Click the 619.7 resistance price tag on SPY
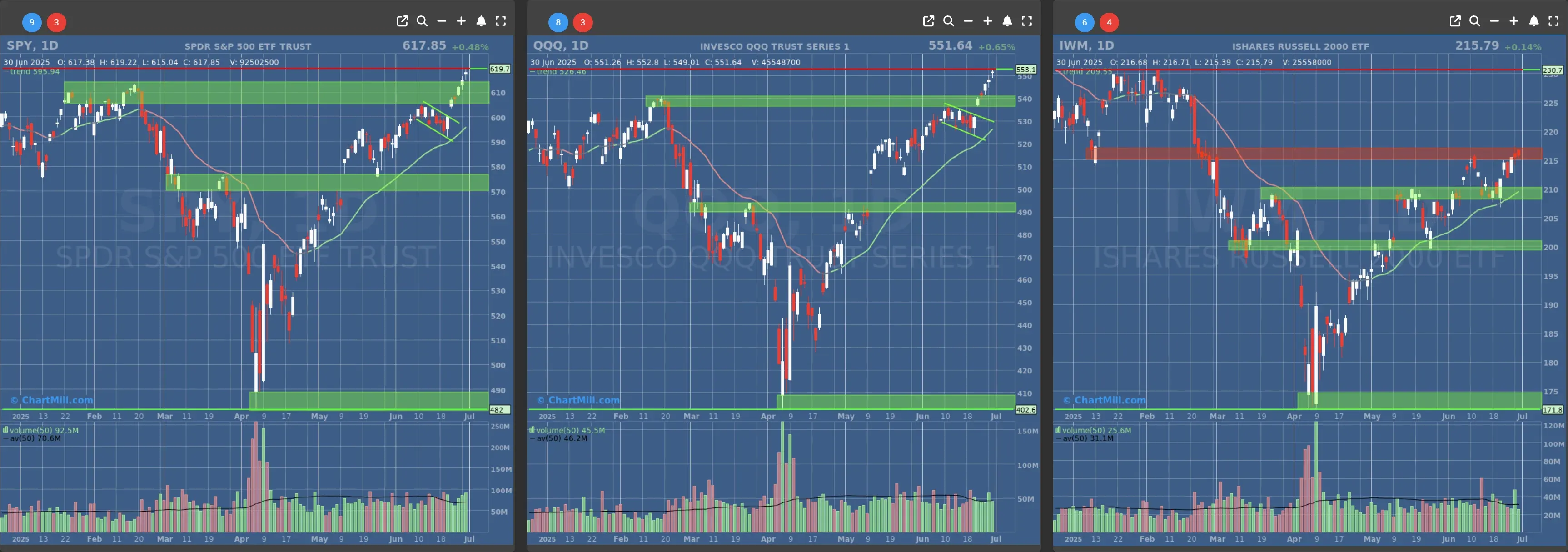The image size is (1568, 552). click(500, 70)
